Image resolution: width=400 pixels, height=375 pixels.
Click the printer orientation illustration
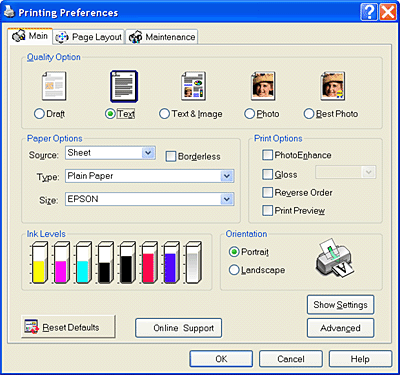(334, 258)
